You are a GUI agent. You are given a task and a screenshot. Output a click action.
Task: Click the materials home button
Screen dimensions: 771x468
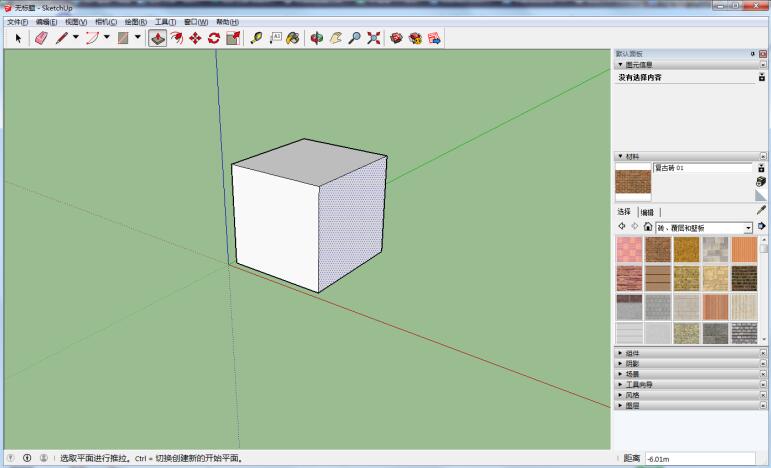pos(647,227)
